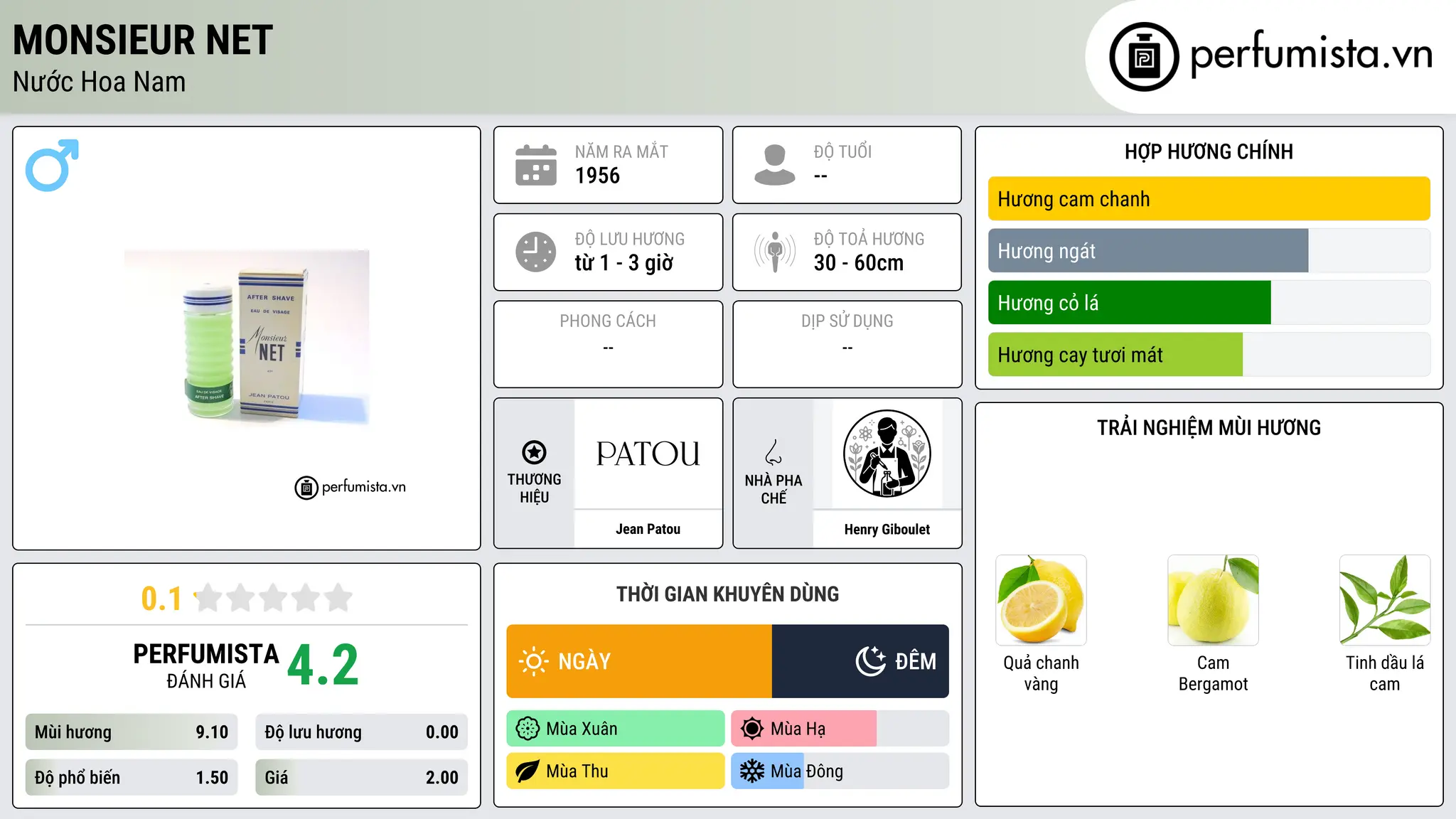Viewport: 1456px width, 819px height.
Task: Click the sun icon for Mùa Hạ
Action: pyautogui.click(x=752, y=729)
